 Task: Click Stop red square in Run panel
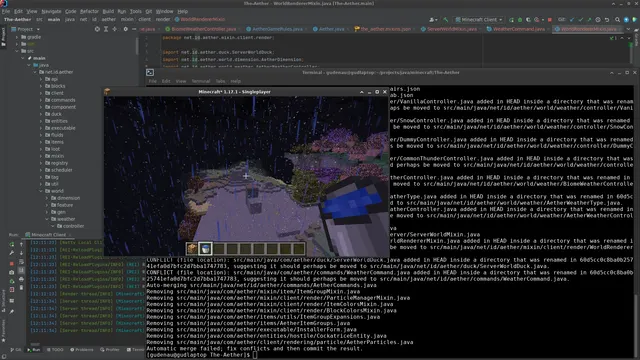(11, 264)
